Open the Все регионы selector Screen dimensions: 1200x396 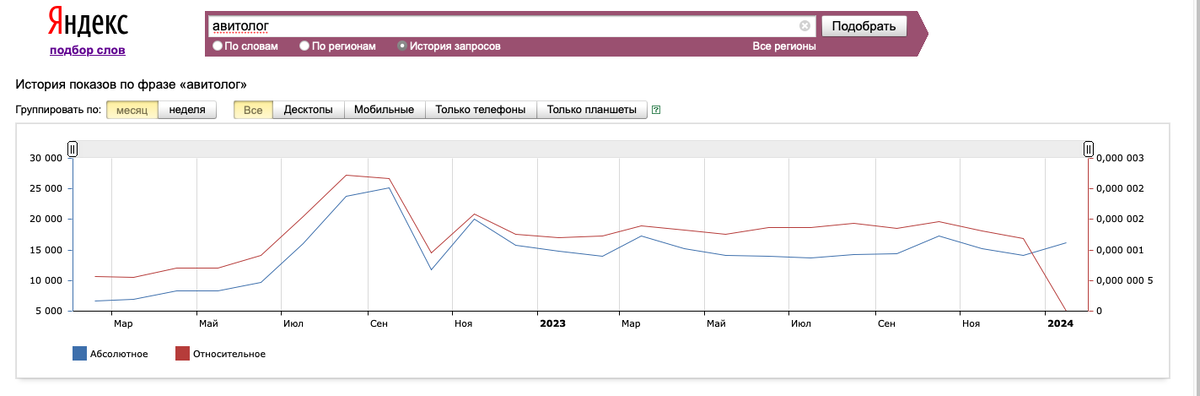tap(784, 46)
